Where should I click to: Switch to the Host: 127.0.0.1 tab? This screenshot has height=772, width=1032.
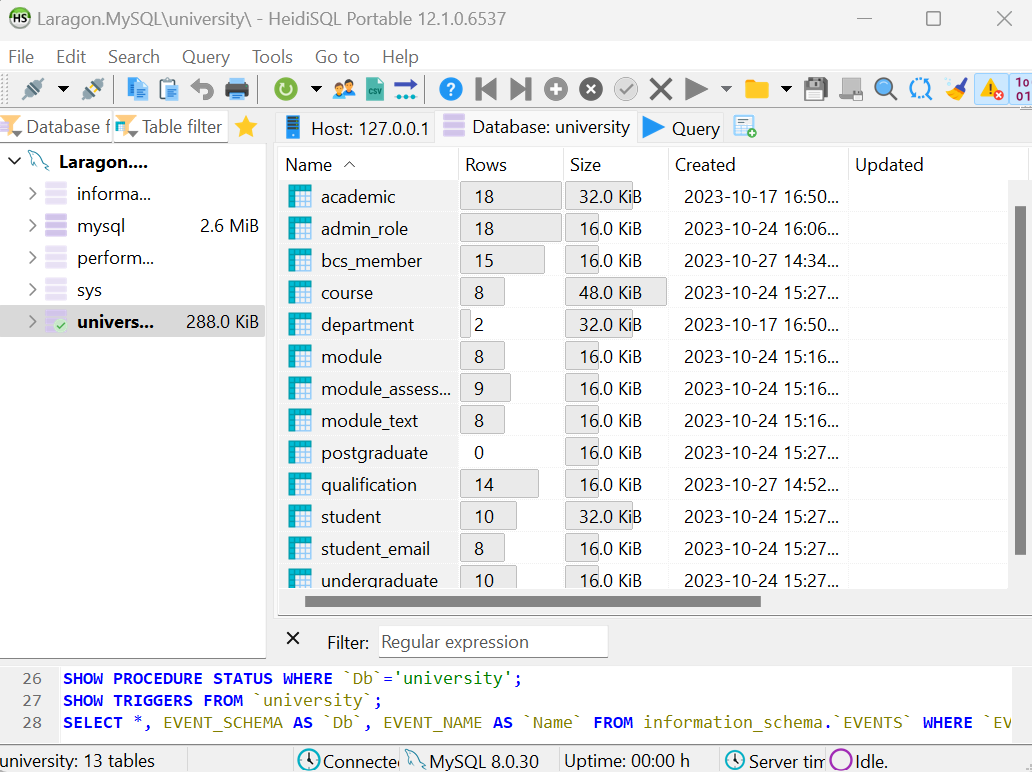coord(357,128)
